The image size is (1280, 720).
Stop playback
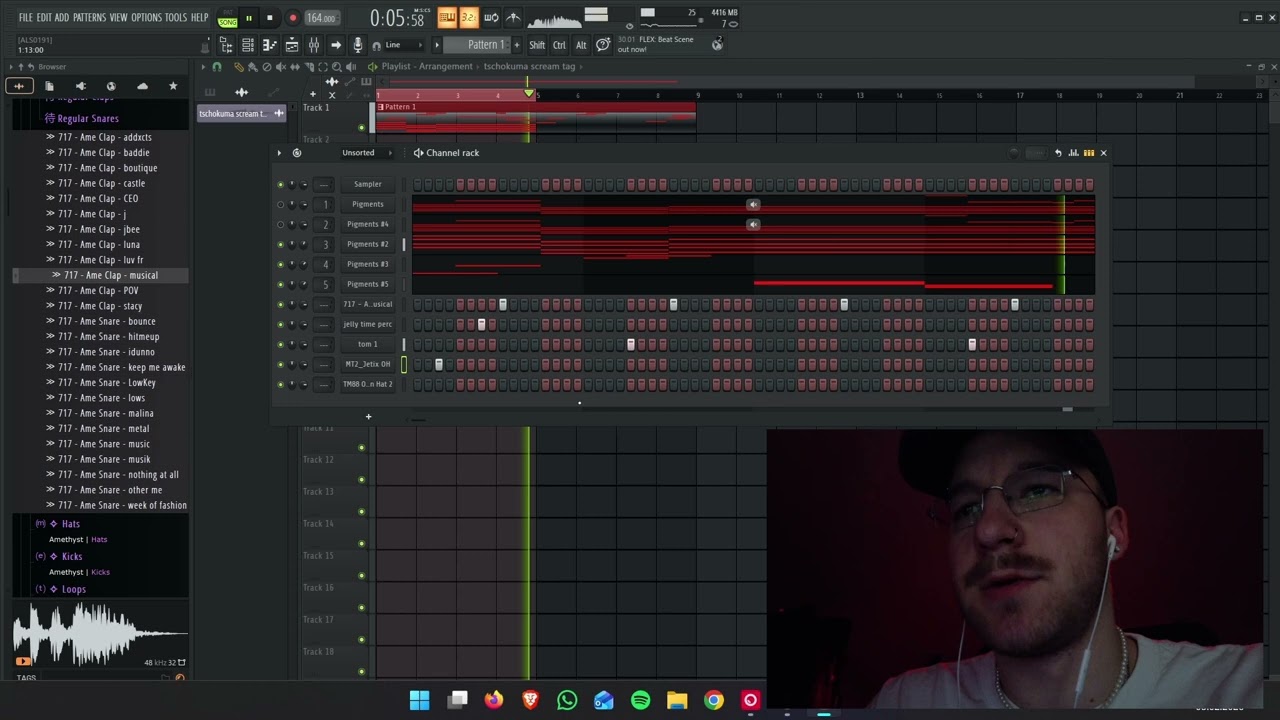tap(269, 18)
